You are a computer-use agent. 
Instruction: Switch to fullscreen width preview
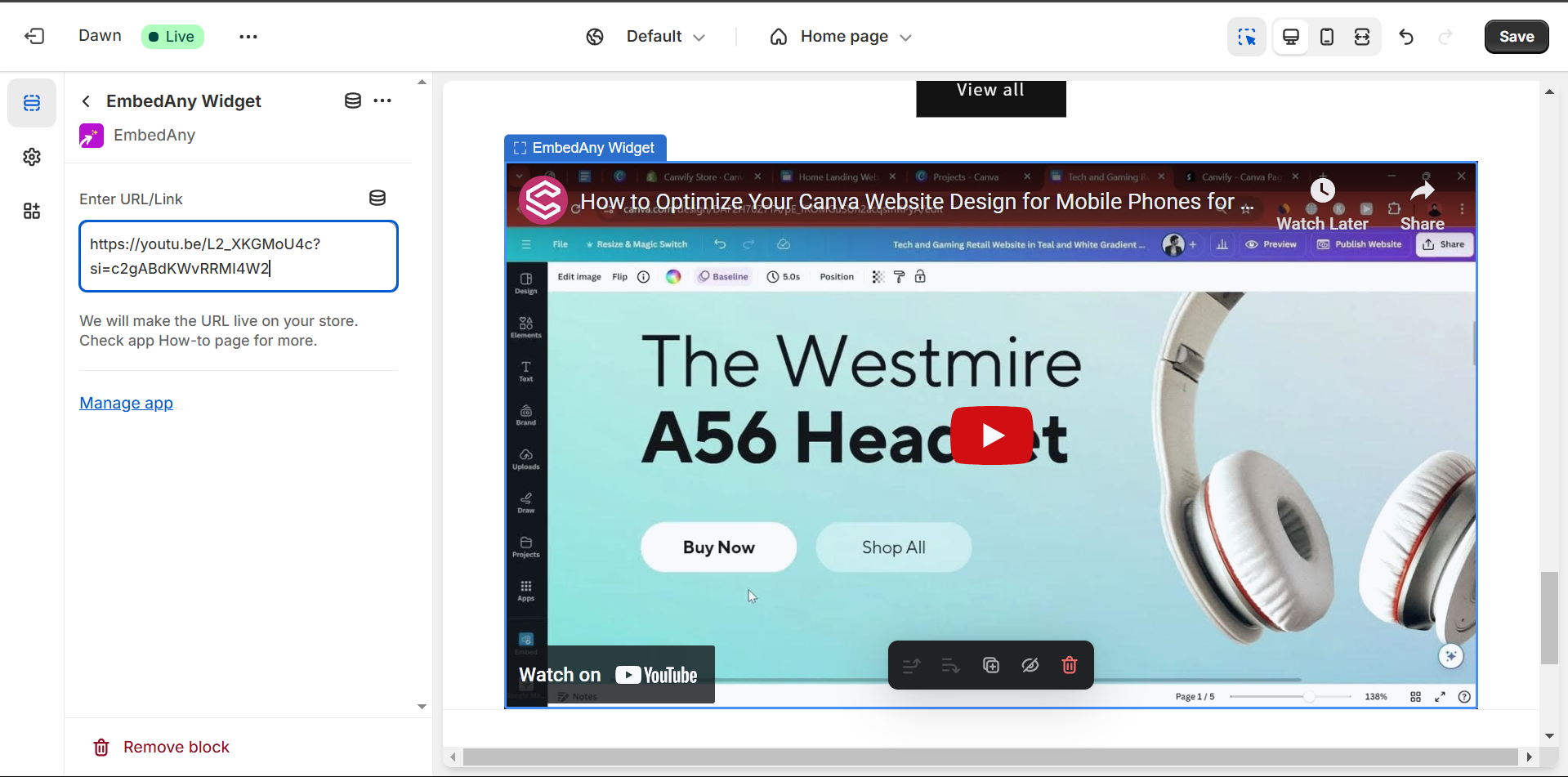click(x=1362, y=37)
